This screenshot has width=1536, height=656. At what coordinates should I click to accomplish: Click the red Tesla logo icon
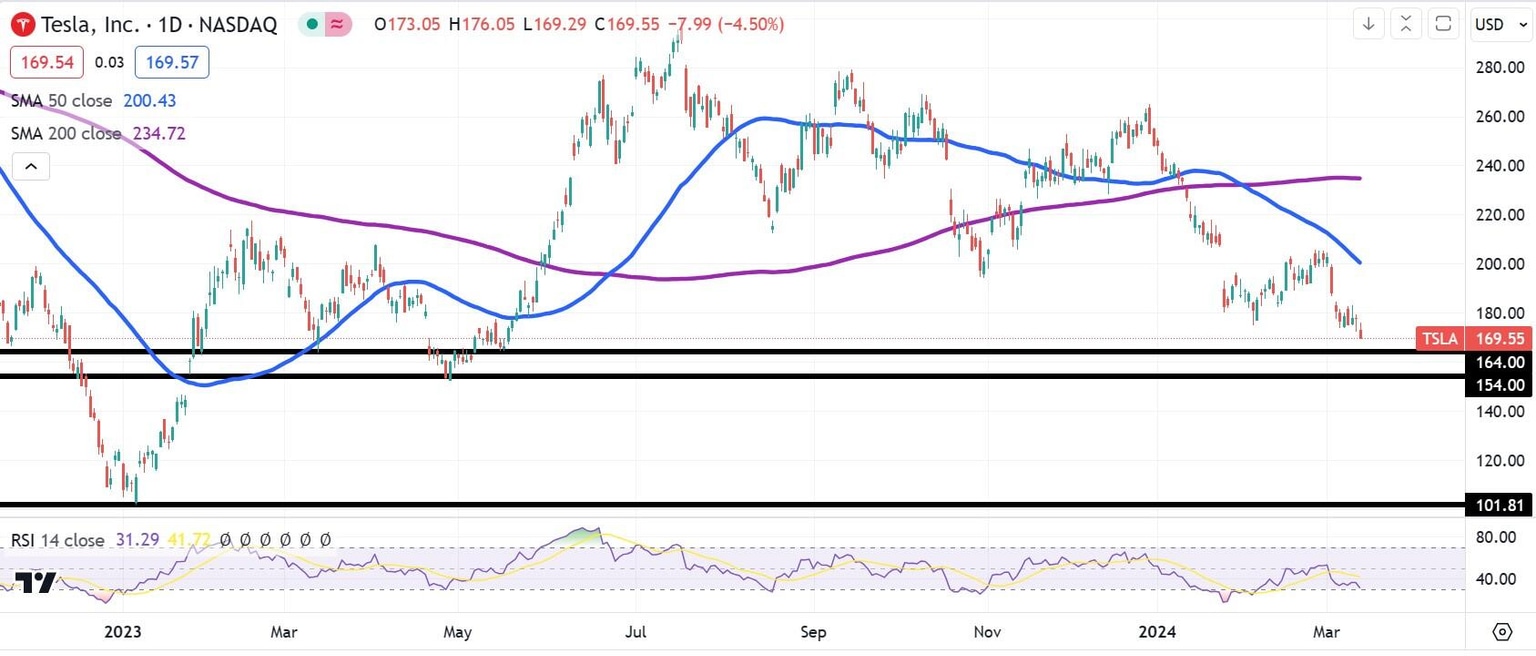(x=23, y=24)
